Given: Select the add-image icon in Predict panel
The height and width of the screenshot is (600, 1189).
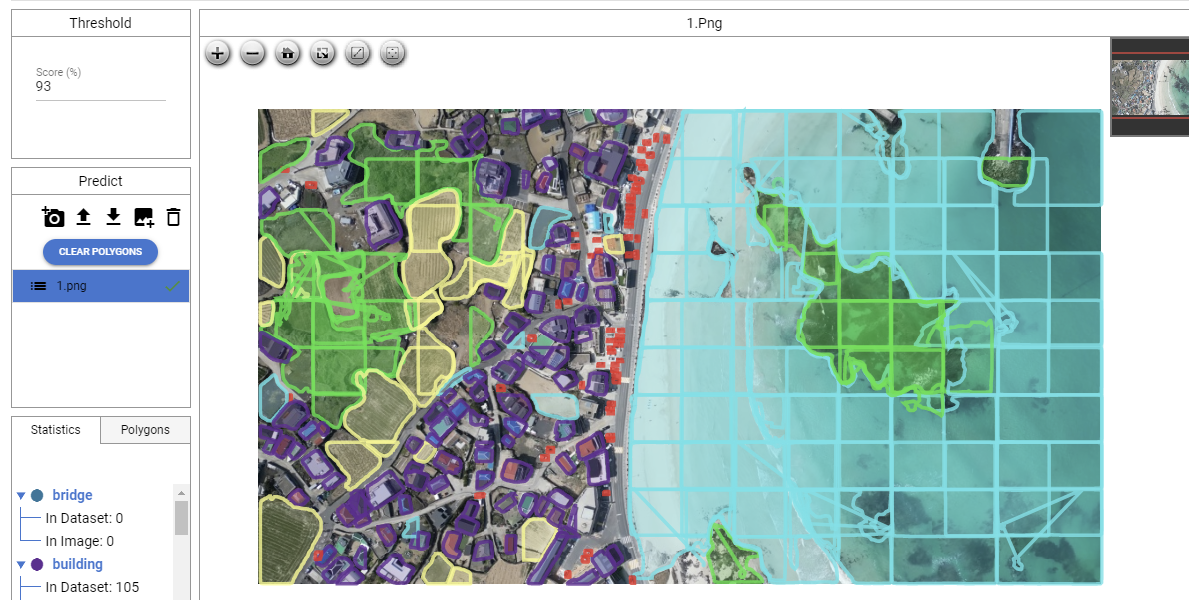Looking at the screenshot, I should [143, 216].
